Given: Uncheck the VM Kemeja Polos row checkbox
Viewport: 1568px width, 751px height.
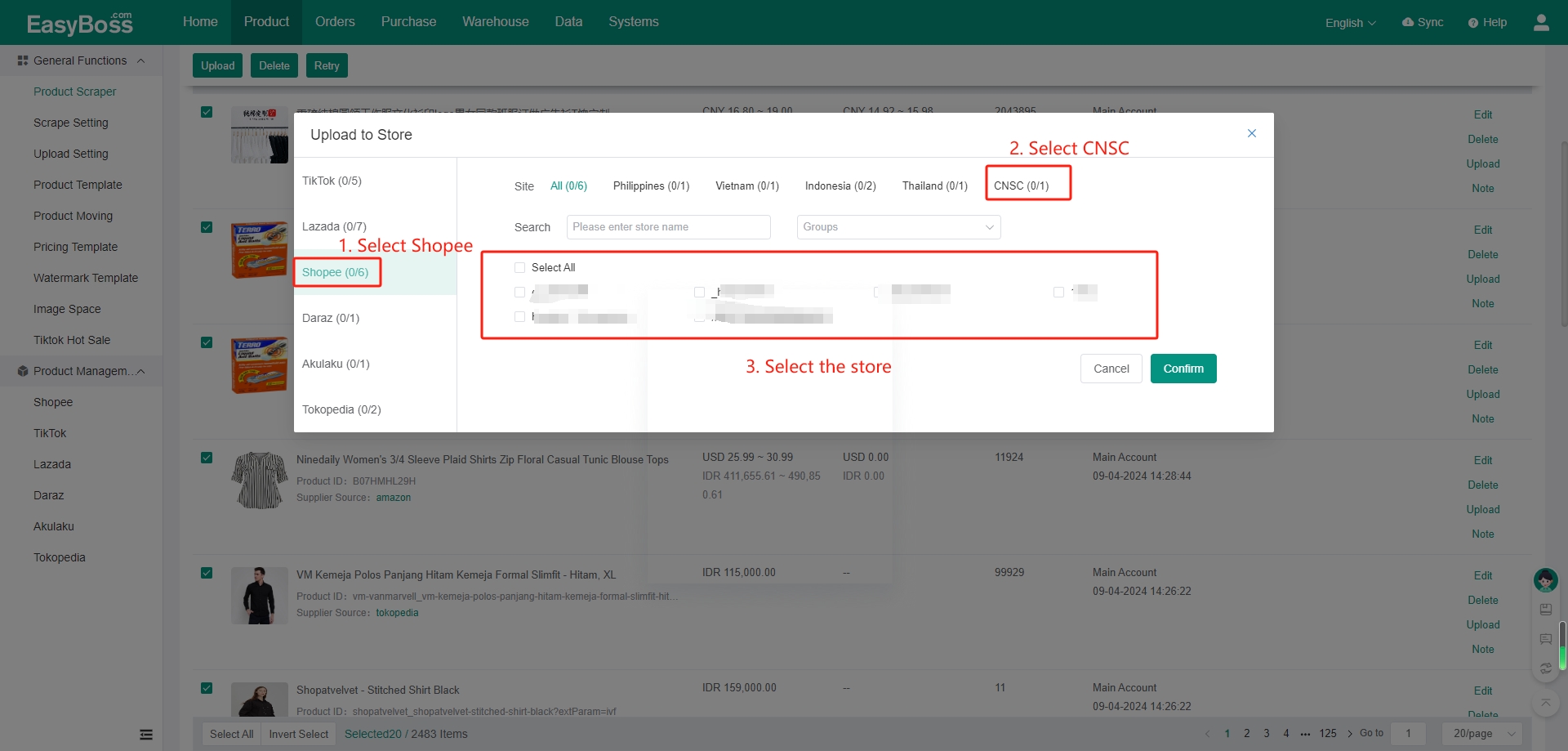Looking at the screenshot, I should tap(207, 573).
